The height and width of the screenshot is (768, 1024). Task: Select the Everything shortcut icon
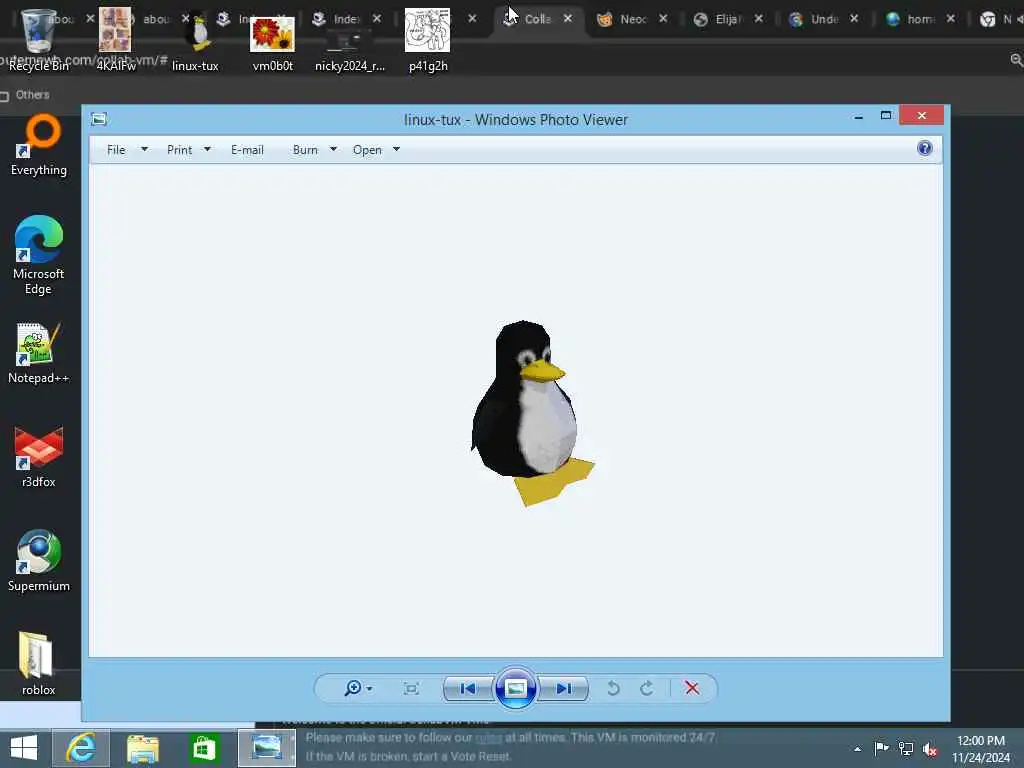39,145
